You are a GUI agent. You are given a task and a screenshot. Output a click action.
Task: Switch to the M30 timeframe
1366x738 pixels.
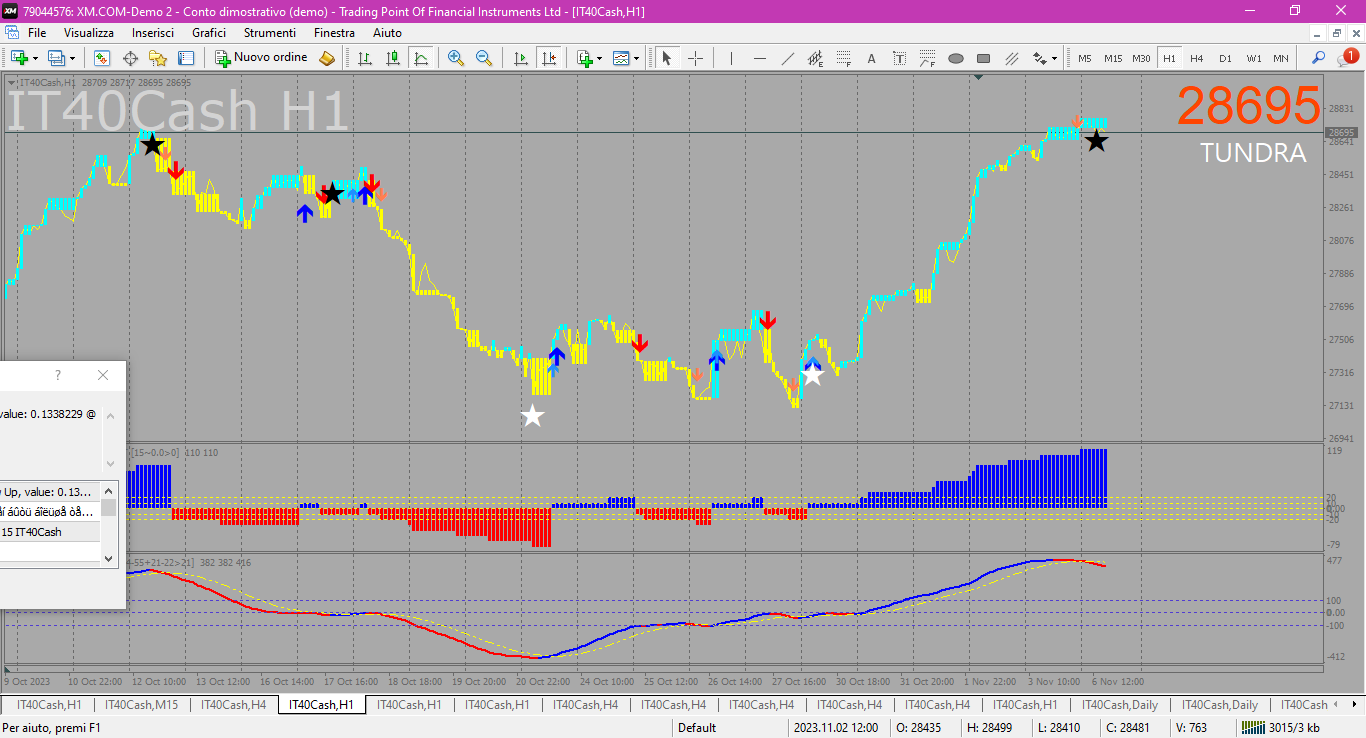point(1141,58)
